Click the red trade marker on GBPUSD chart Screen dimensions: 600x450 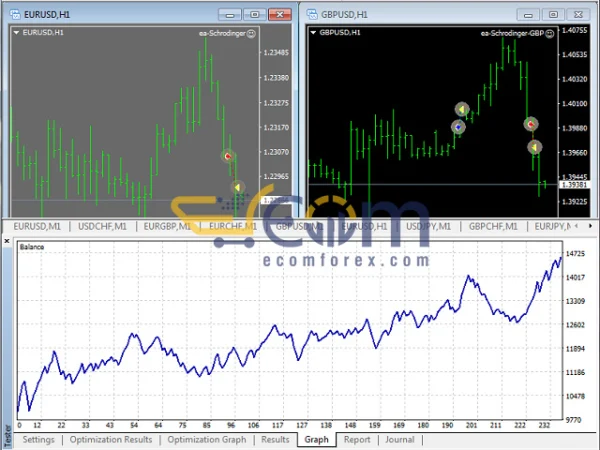[531, 124]
